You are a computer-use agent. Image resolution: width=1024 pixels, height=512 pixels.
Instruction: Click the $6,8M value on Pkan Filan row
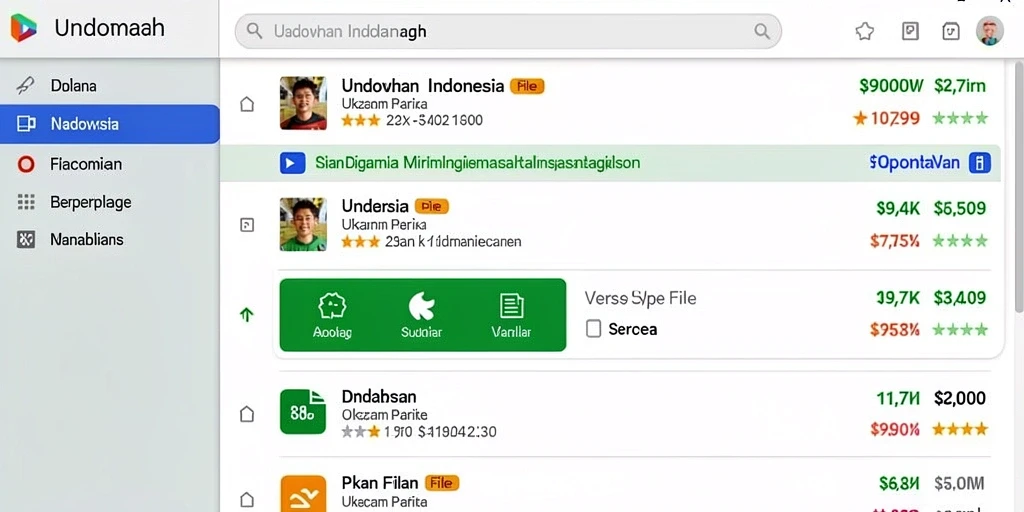coord(899,483)
